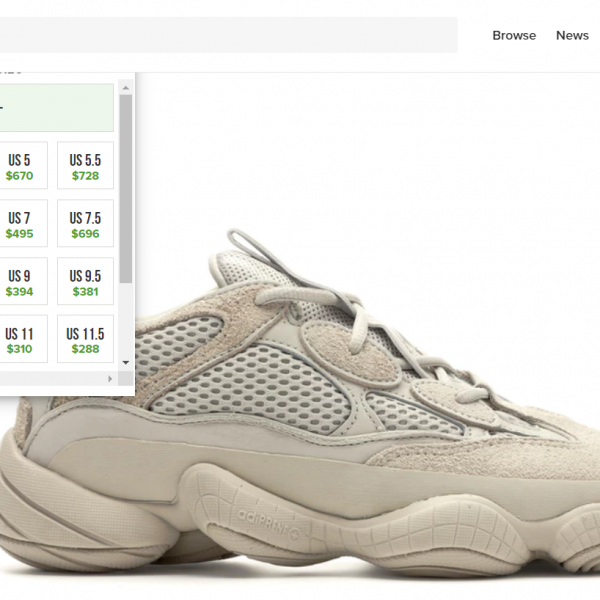Open the News page
This screenshot has height=600, width=600.
[x=572, y=35]
